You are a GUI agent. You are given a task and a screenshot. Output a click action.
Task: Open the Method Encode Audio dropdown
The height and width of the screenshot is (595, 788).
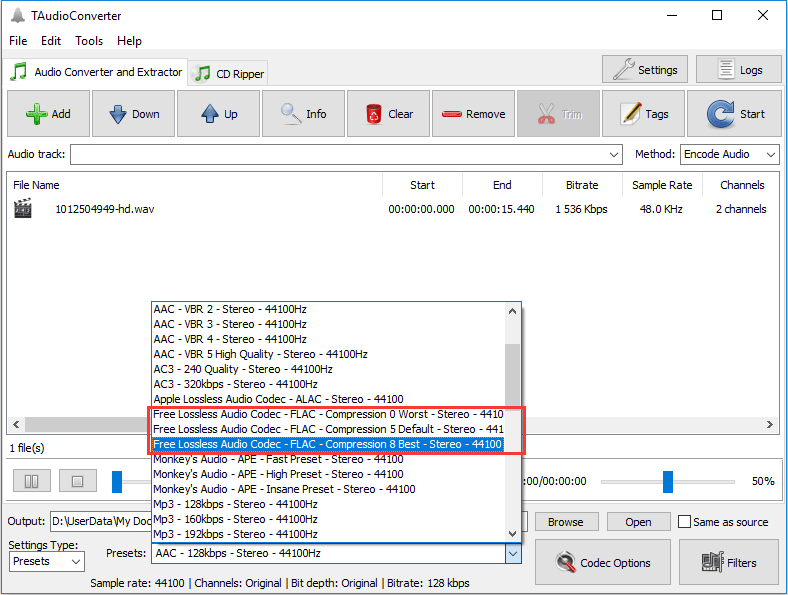point(729,154)
